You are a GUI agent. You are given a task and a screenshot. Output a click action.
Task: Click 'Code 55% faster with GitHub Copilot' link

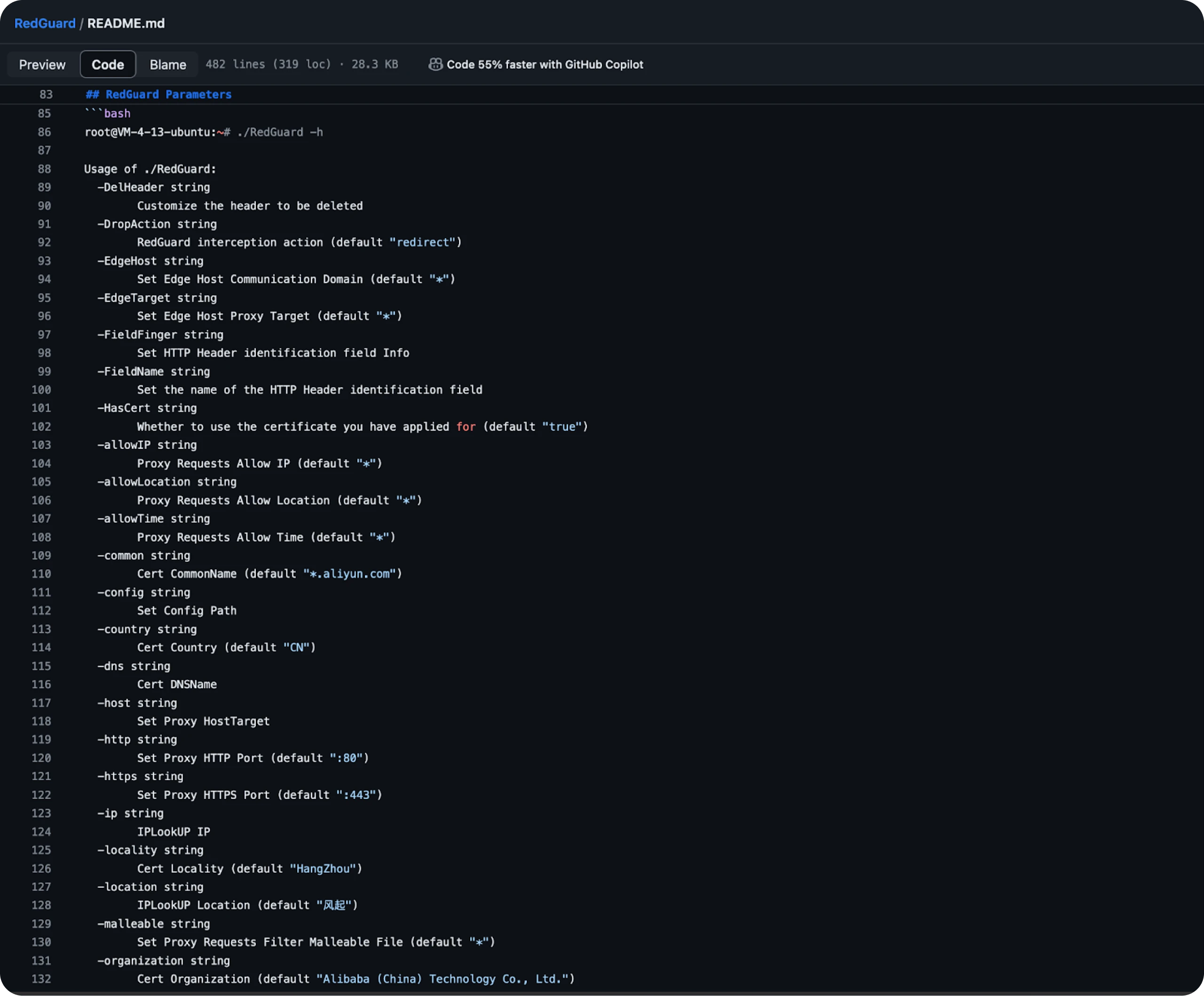[545, 64]
